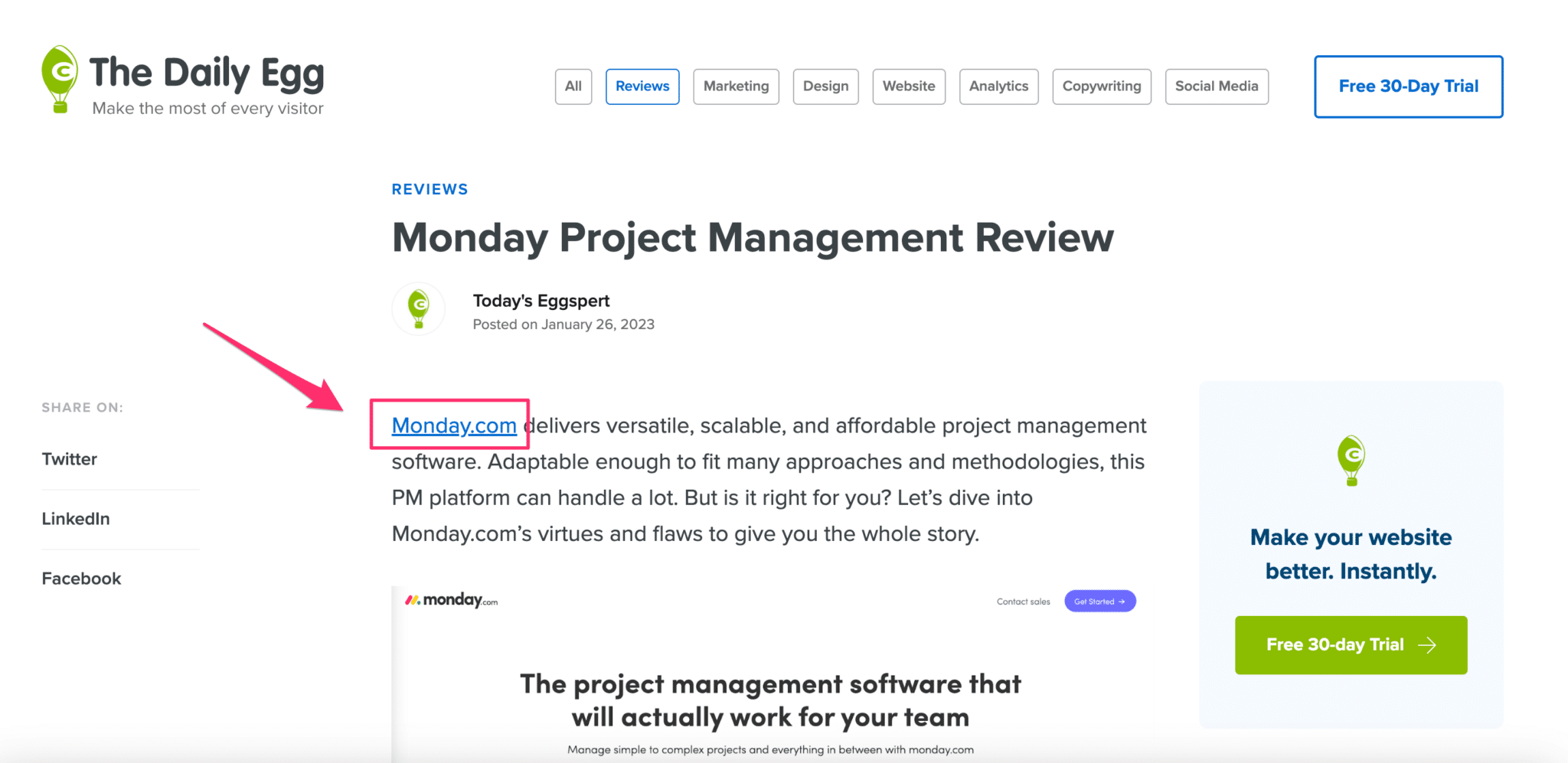Share the article on Facebook
This screenshot has height=763, width=1568.
pos(80,578)
